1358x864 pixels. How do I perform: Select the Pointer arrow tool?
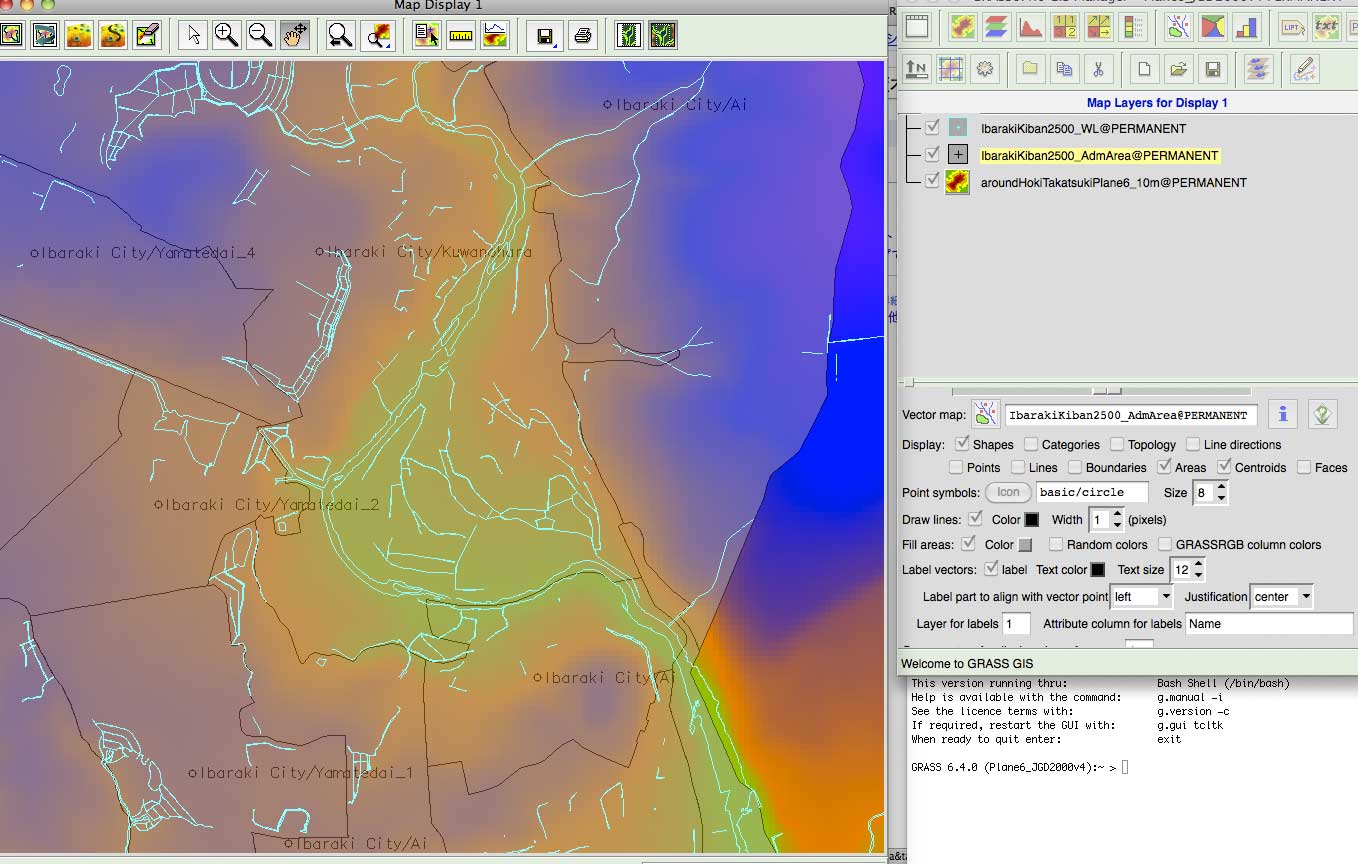pyautogui.click(x=193, y=36)
